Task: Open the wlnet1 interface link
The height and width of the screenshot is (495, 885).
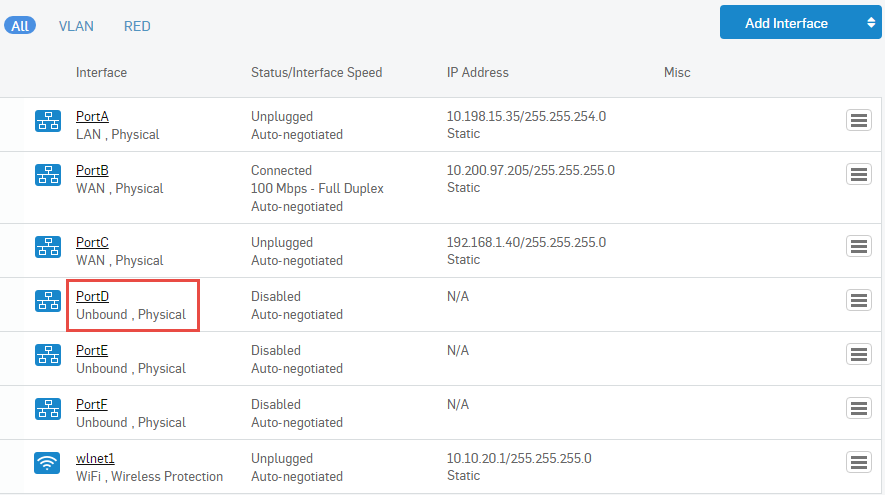Action: click(x=96, y=459)
